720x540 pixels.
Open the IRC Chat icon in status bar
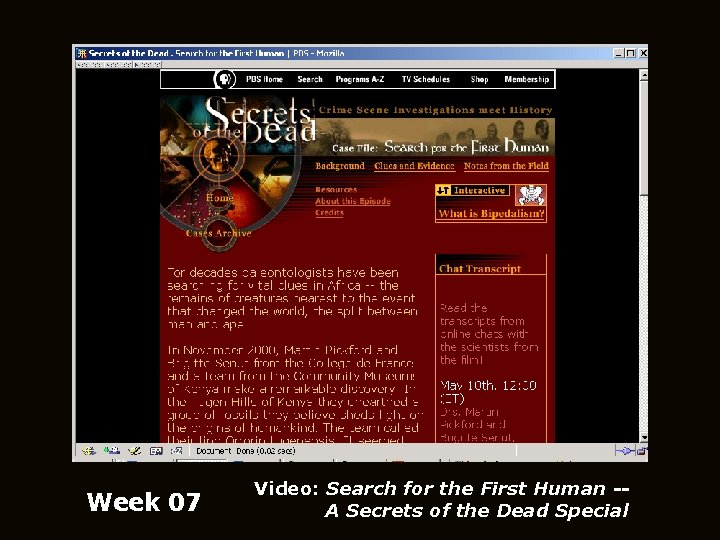tap(177, 451)
